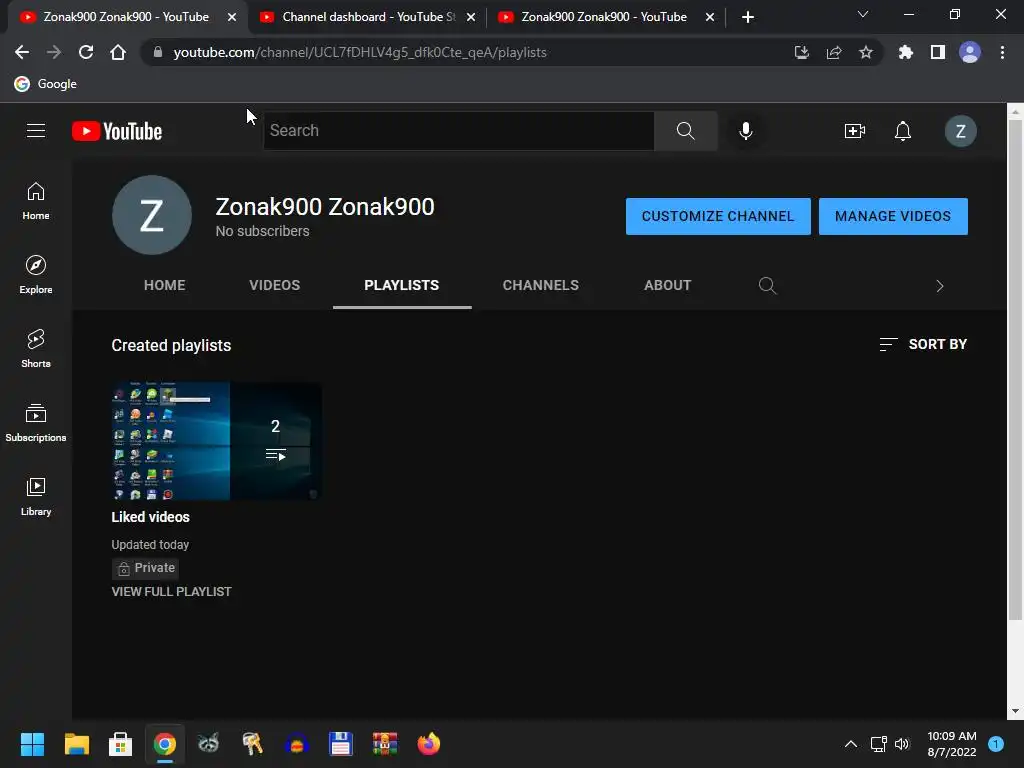Open Liked videos playlist thumbnail

(216, 441)
